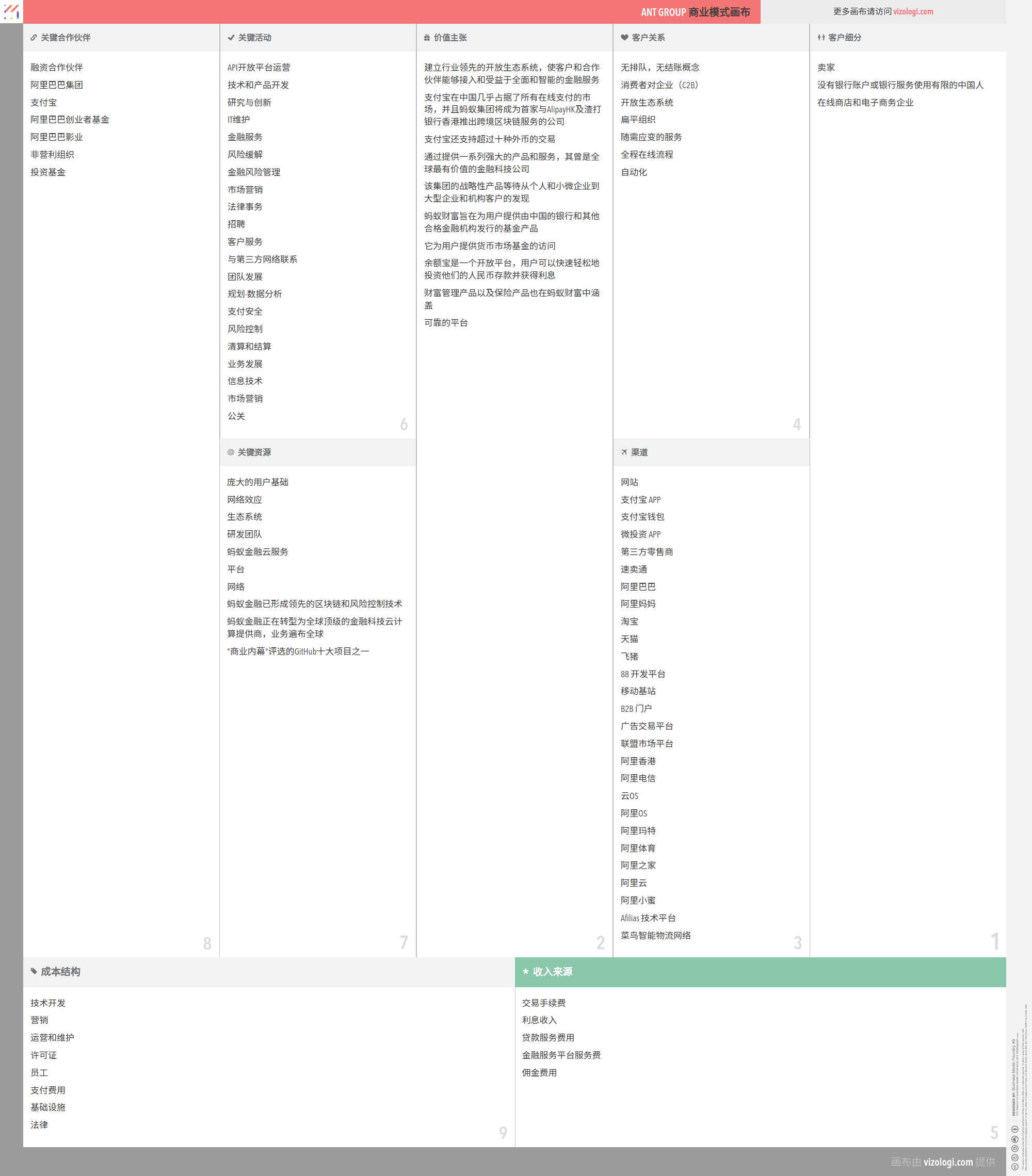
Task: Click the globe icon beside 关键资源
Action: coord(231,452)
